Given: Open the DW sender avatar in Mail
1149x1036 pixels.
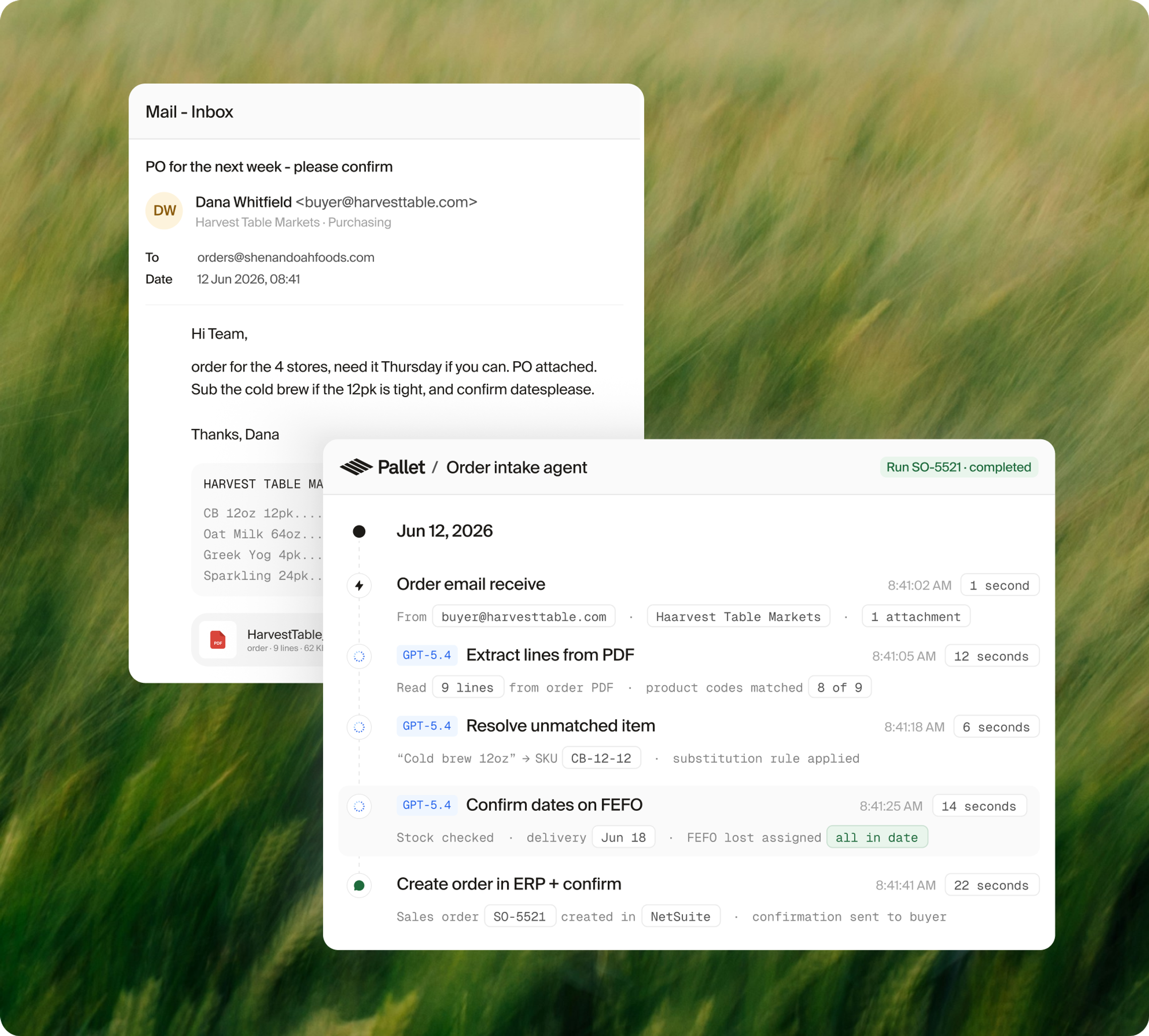Looking at the screenshot, I should pos(164,211).
